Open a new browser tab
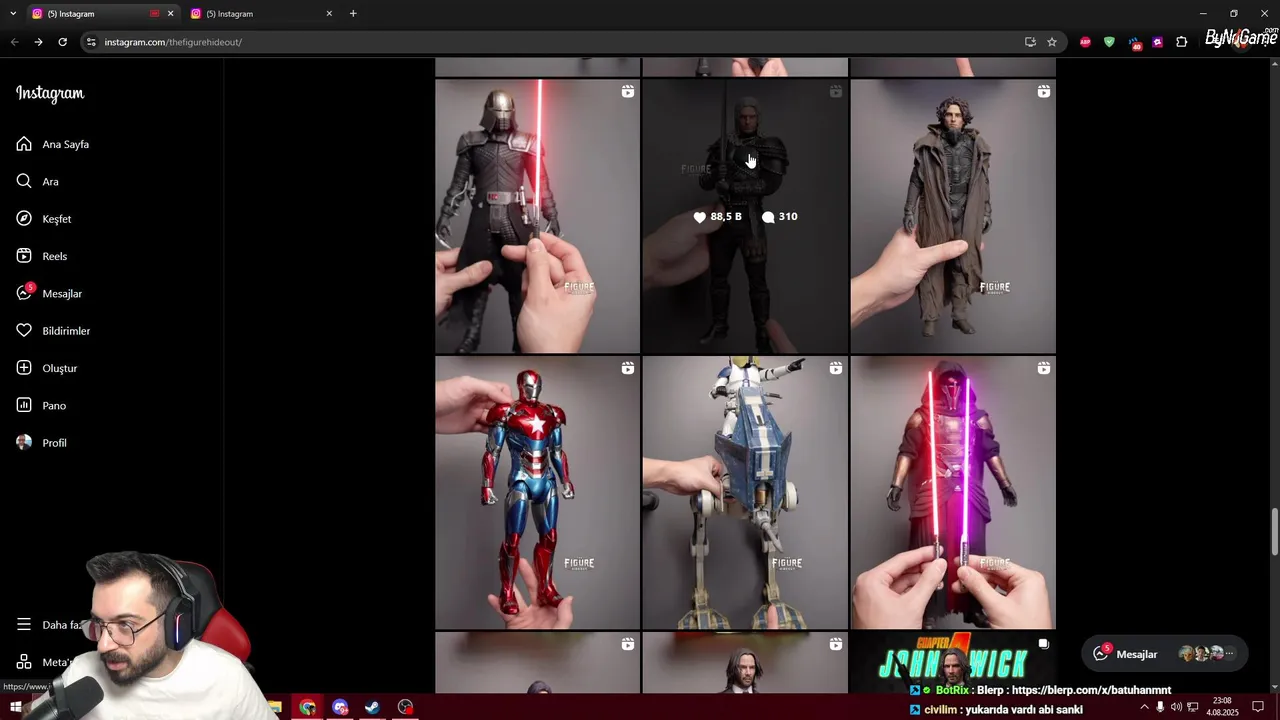Image resolution: width=1280 pixels, height=720 pixels. (x=353, y=13)
